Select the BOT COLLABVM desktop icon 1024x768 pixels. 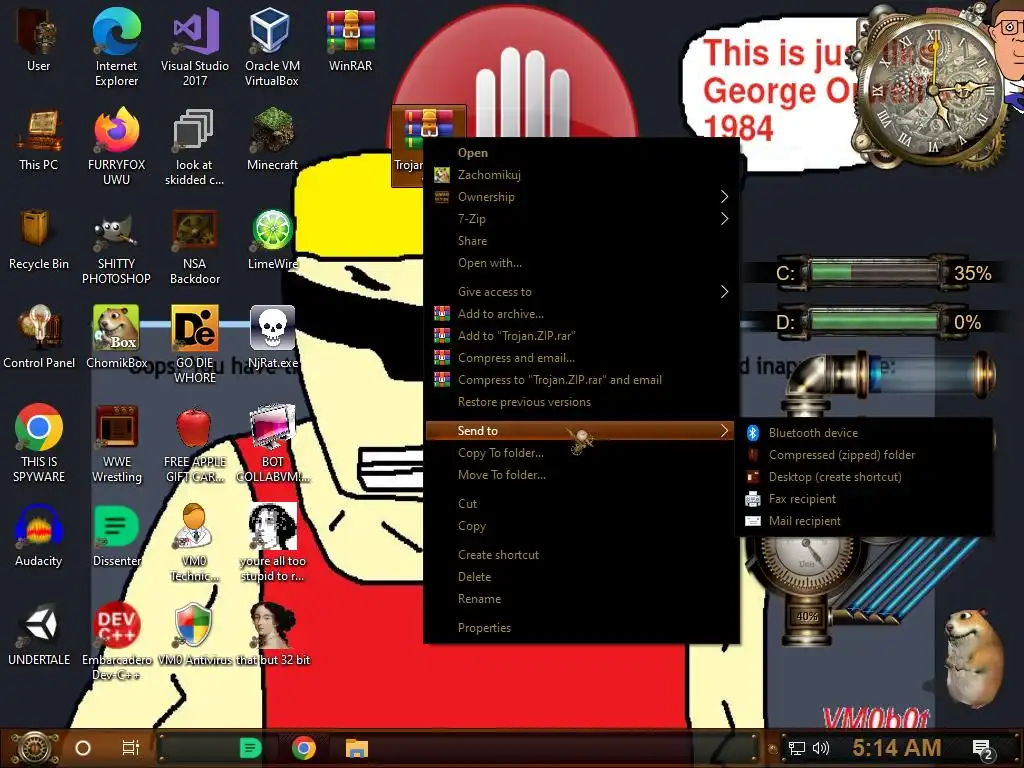point(272,443)
